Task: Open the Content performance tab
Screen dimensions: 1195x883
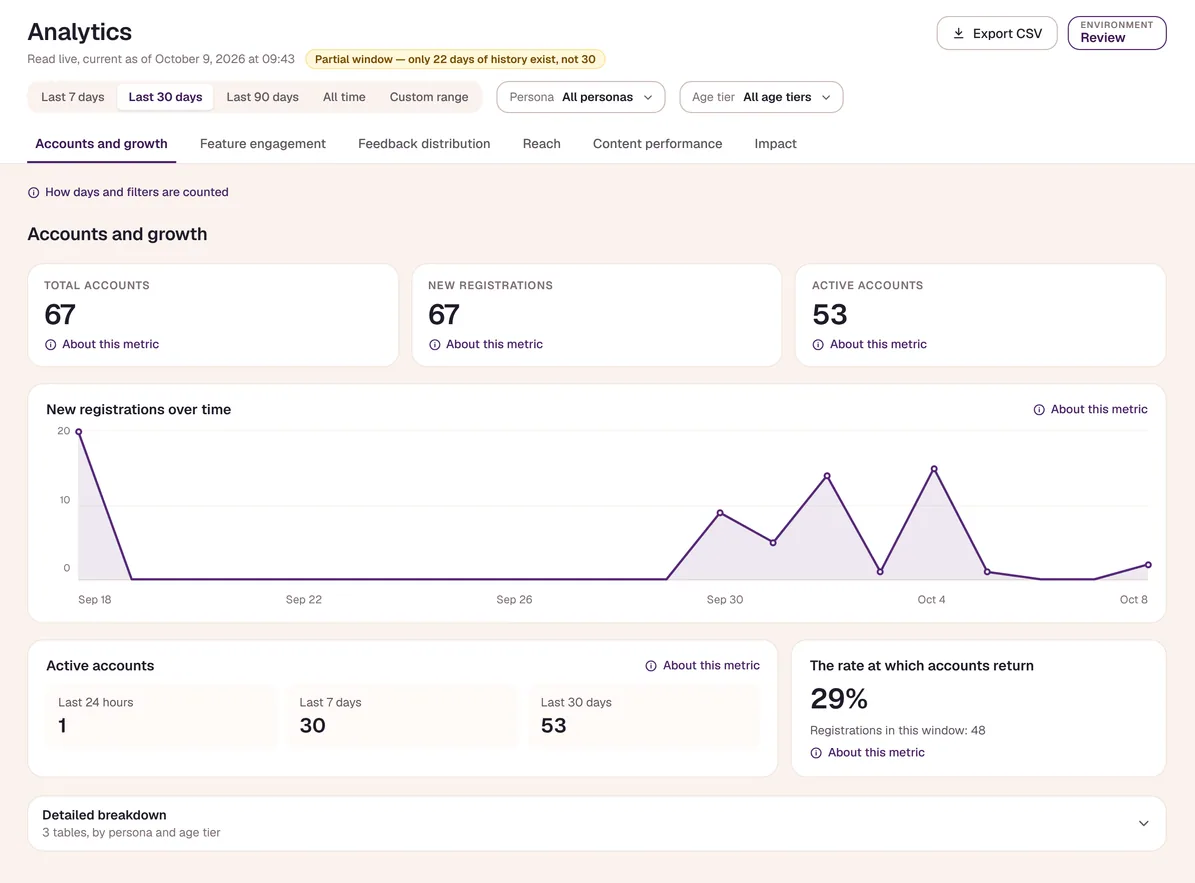Action: (x=658, y=144)
